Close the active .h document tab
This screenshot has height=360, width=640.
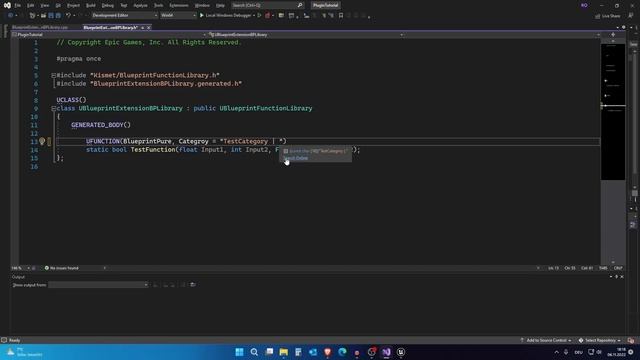[149, 27]
